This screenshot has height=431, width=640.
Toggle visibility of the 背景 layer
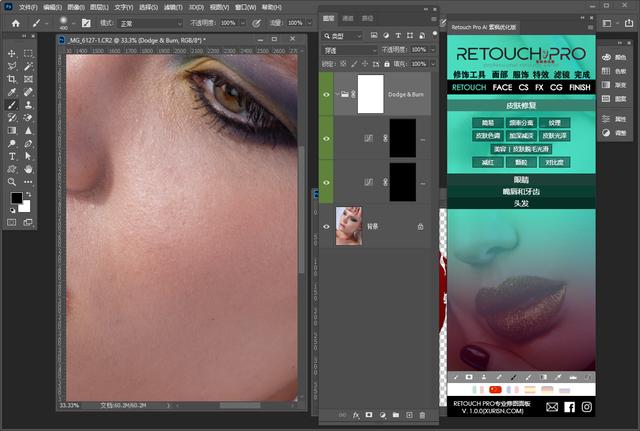(x=326, y=227)
